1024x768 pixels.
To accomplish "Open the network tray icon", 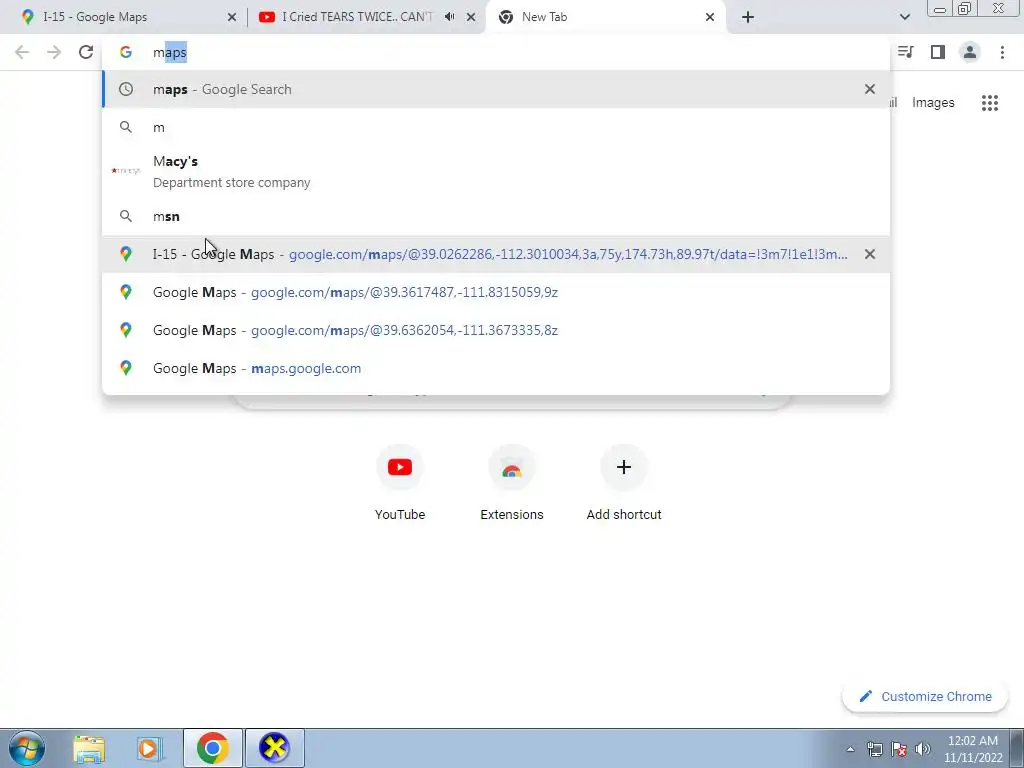I will click(x=874, y=749).
